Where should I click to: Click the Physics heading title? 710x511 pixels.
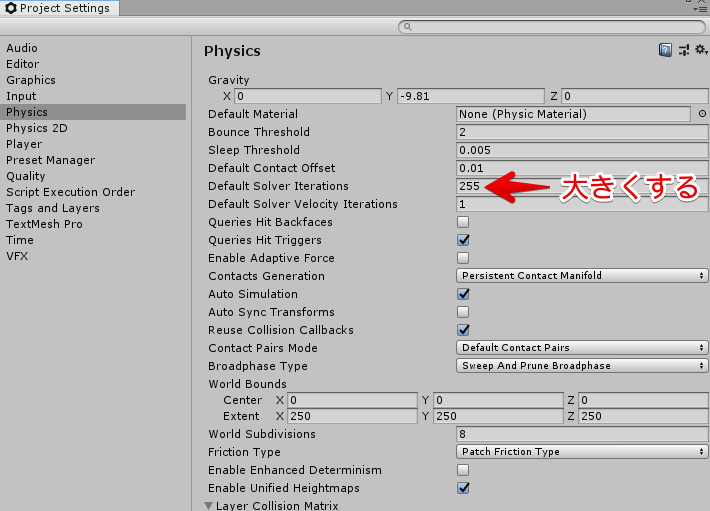[232, 51]
